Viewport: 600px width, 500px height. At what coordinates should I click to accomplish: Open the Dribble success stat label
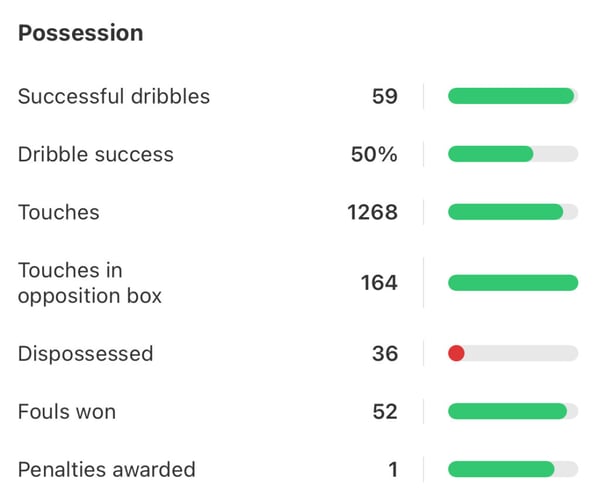pos(96,154)
